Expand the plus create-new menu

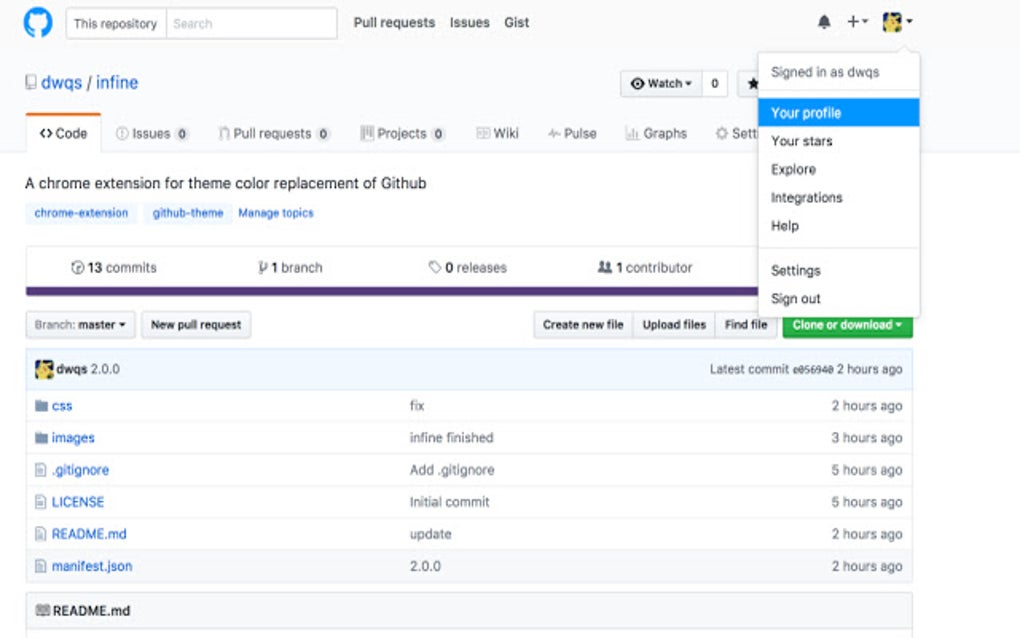(x=857, y=22)
